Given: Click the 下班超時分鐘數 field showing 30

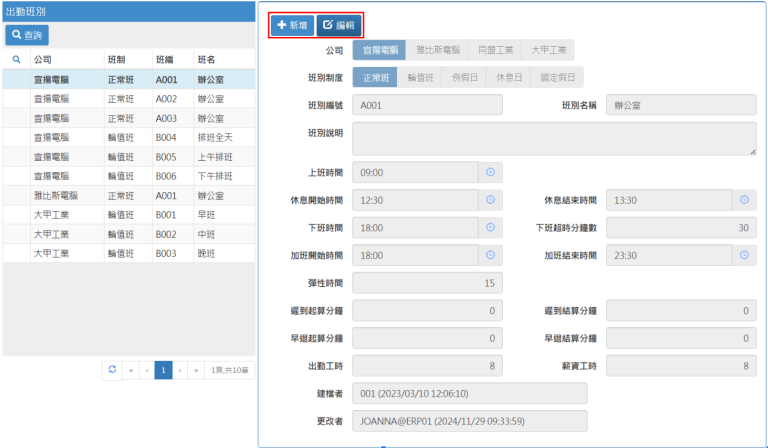Looking at the screenshot, I should (x=681, y=228).
